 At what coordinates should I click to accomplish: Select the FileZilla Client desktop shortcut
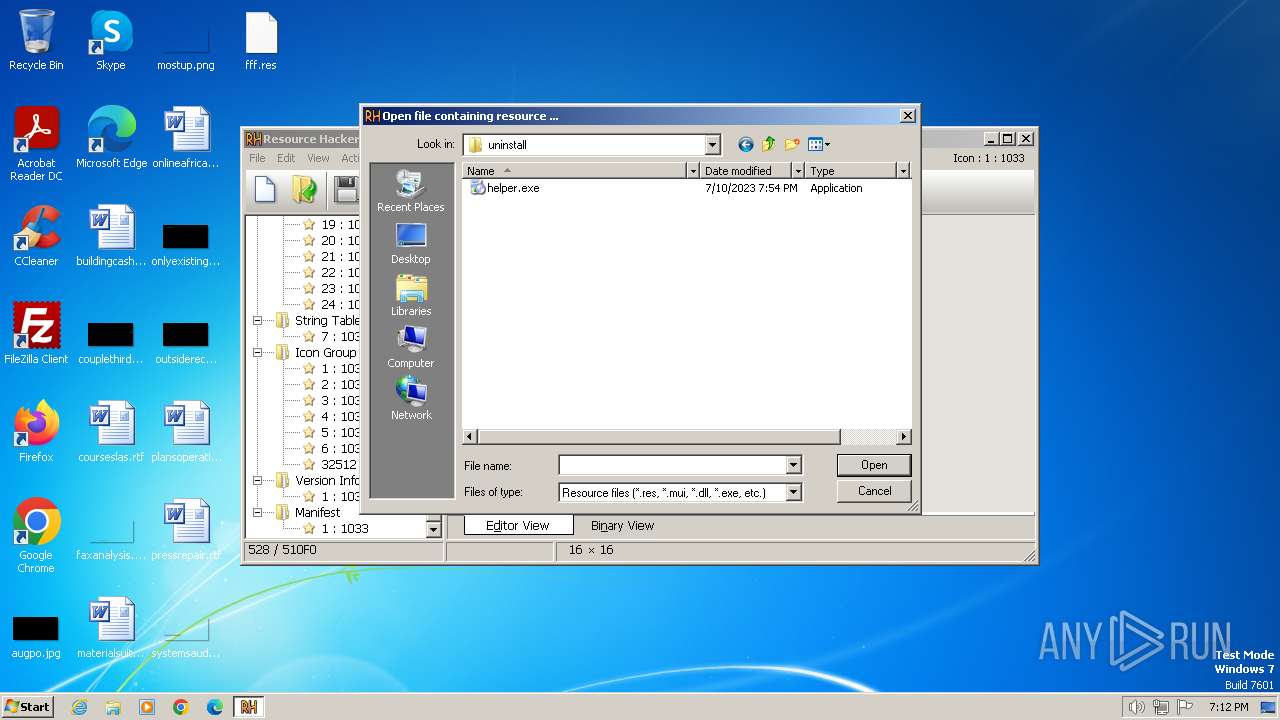[x=36, y=334]
